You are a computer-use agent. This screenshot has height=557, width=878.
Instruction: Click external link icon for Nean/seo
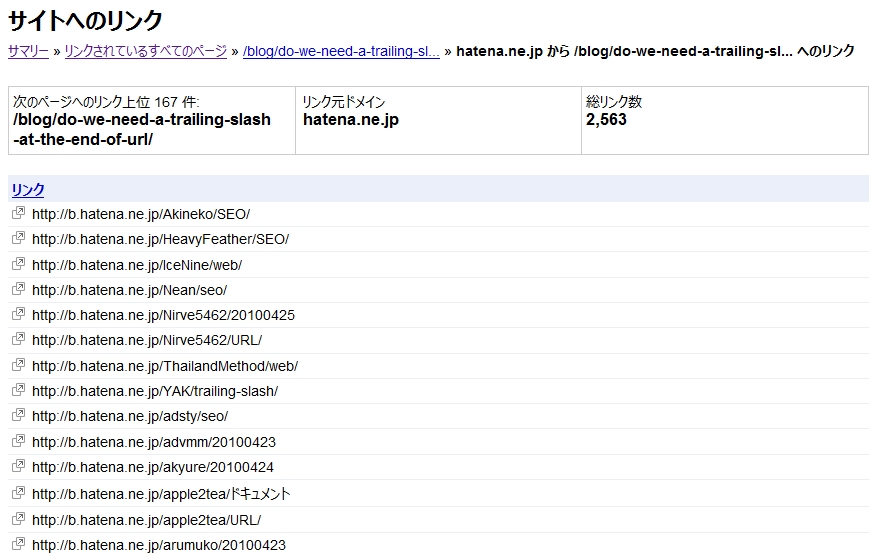(x=18, y=289)
